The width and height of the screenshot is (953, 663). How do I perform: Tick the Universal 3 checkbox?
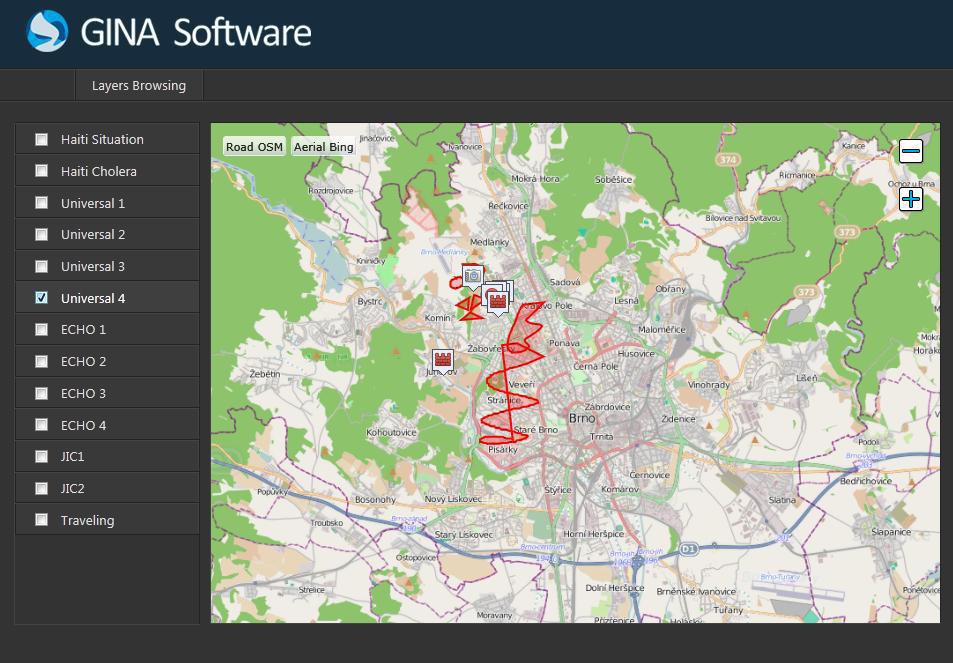(41, 266)
